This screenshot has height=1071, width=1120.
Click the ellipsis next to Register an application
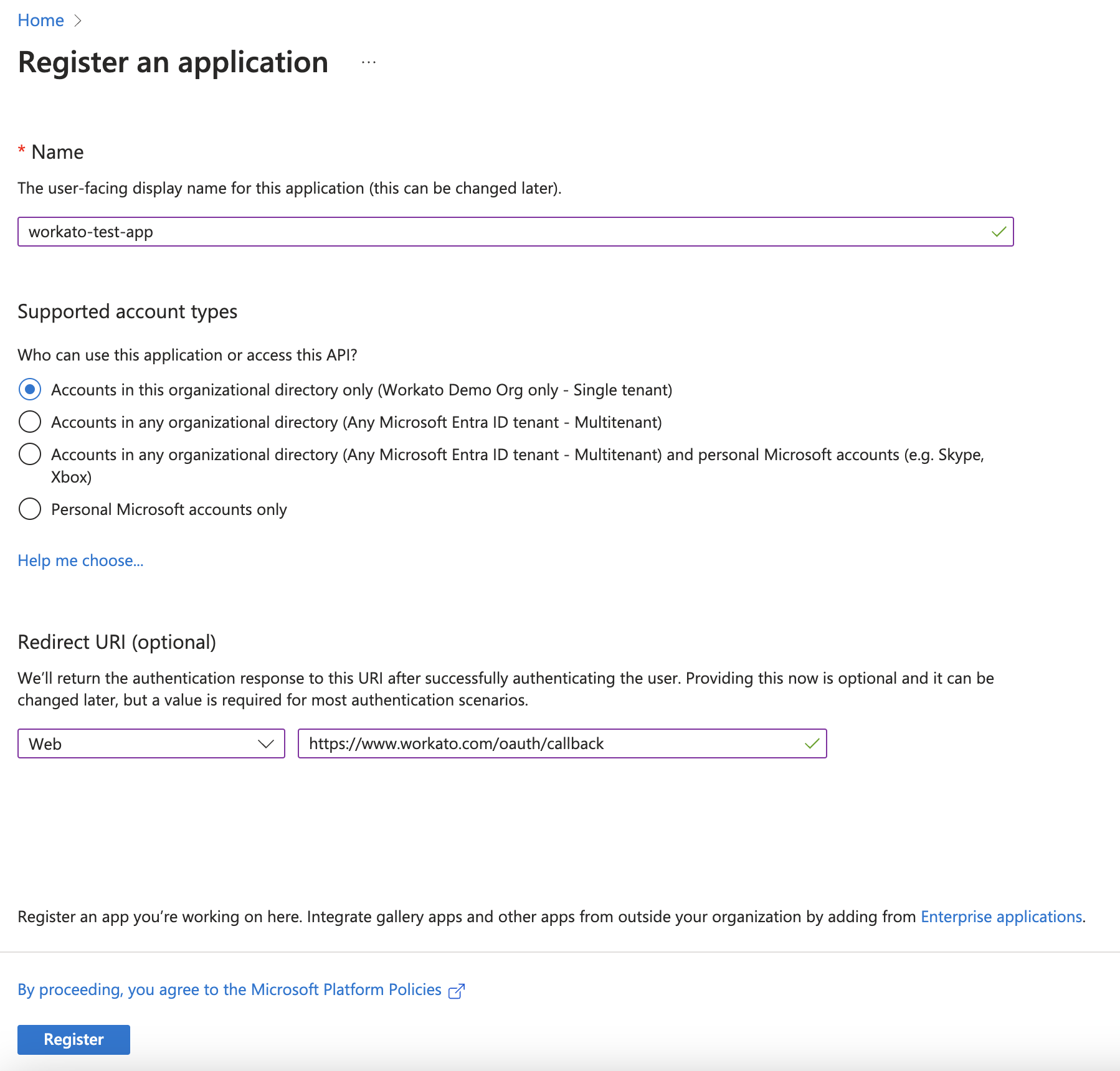coord(368,62)
